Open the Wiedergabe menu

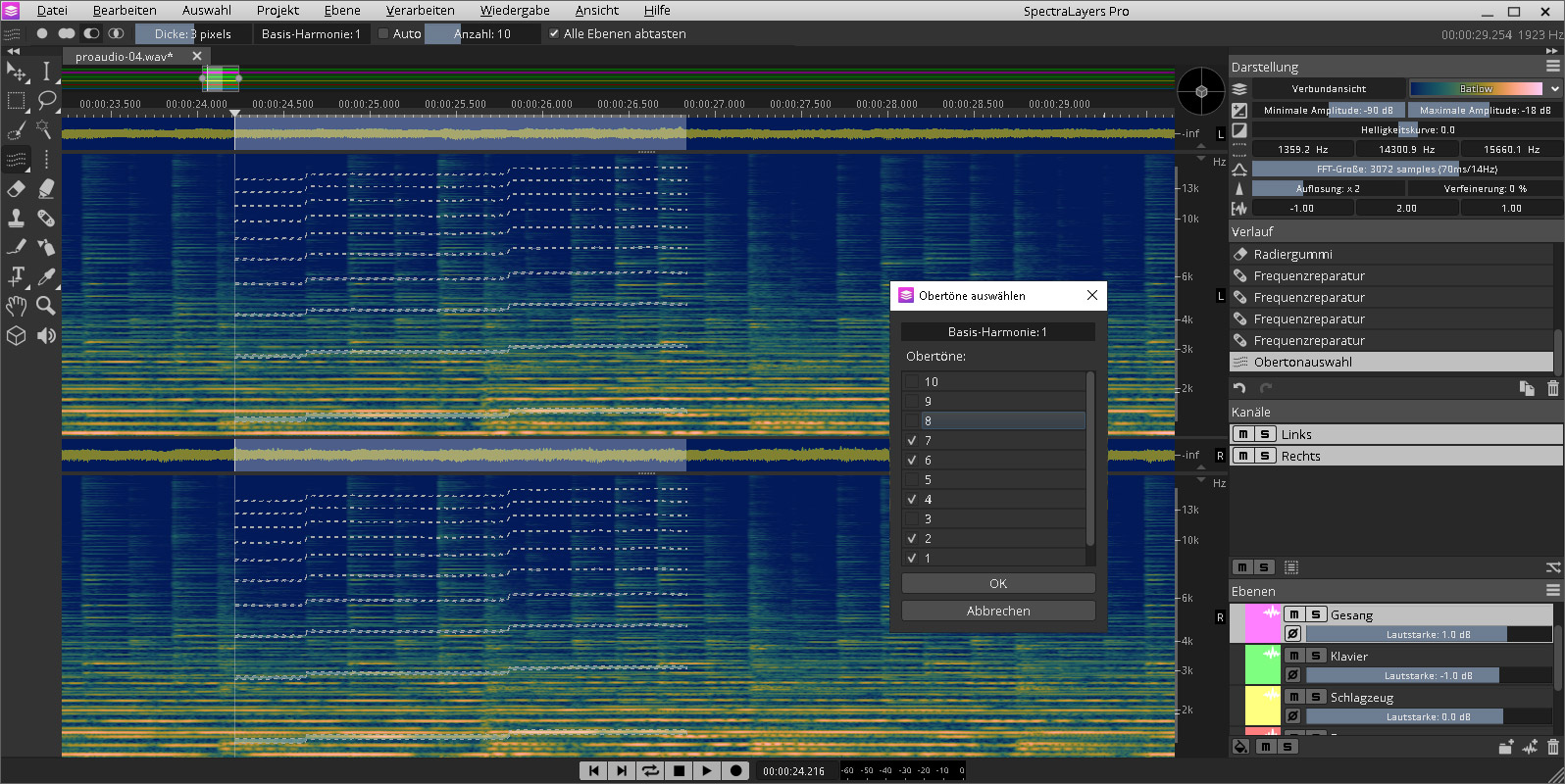pos(514,10)
